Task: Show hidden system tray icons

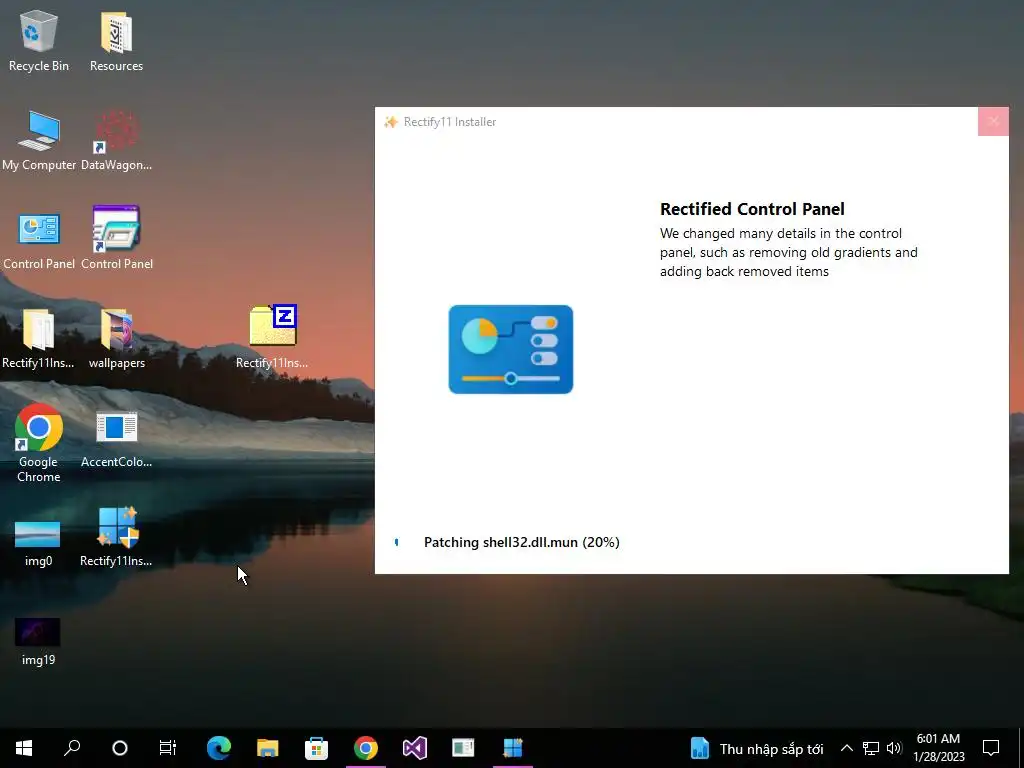Action: 846,748
